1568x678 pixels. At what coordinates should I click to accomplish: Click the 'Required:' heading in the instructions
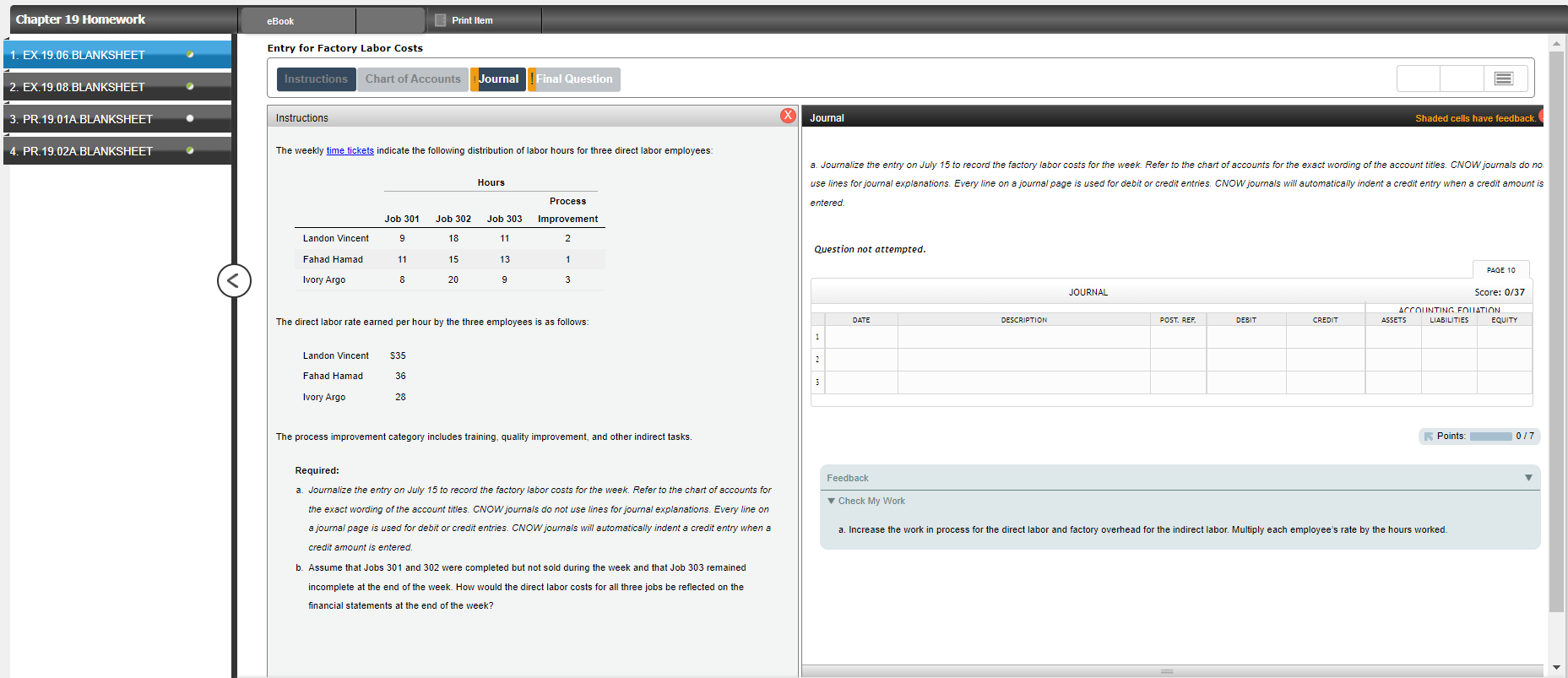point(317,471)
